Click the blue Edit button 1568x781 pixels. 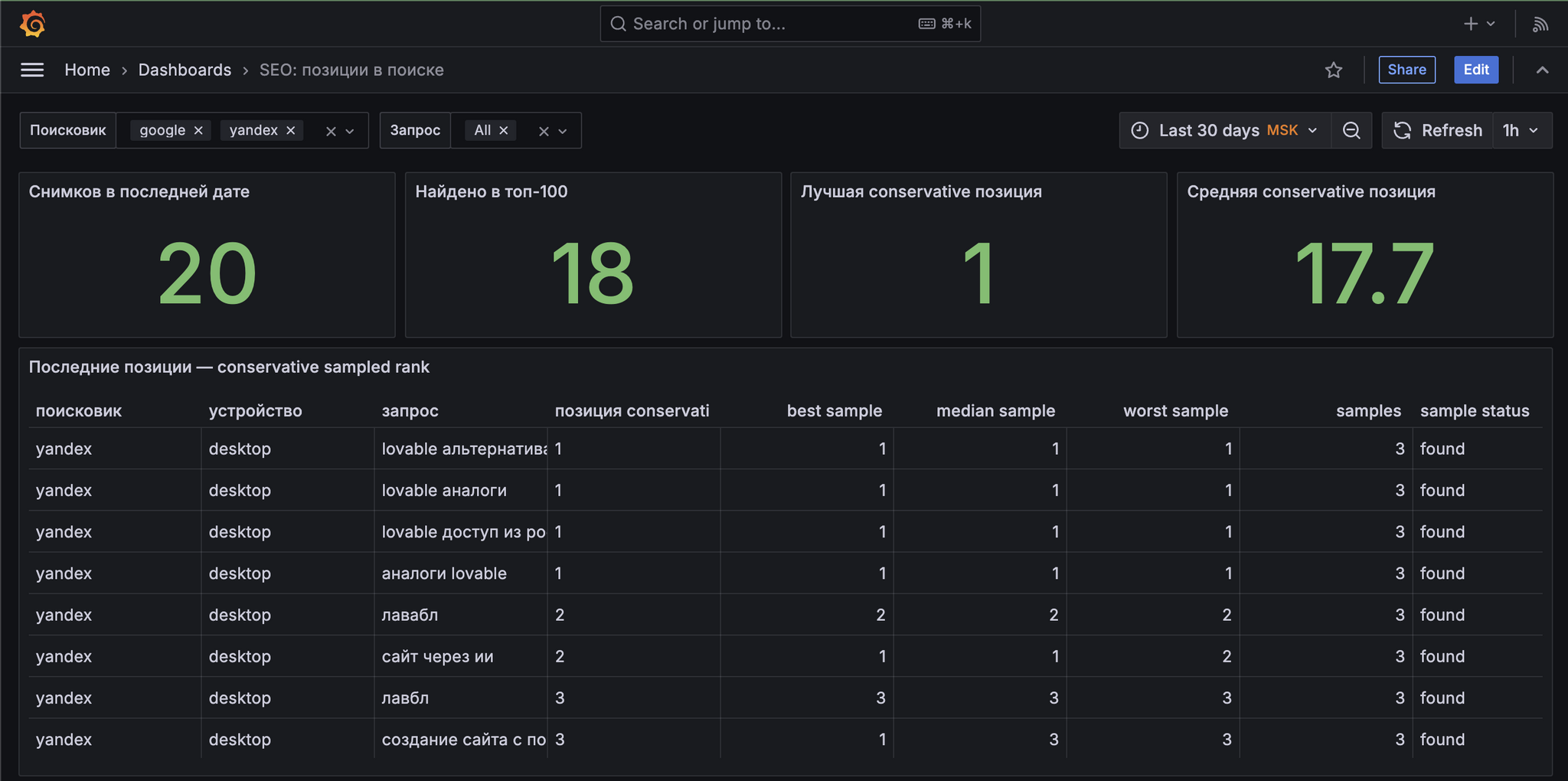click(1476, 70)
